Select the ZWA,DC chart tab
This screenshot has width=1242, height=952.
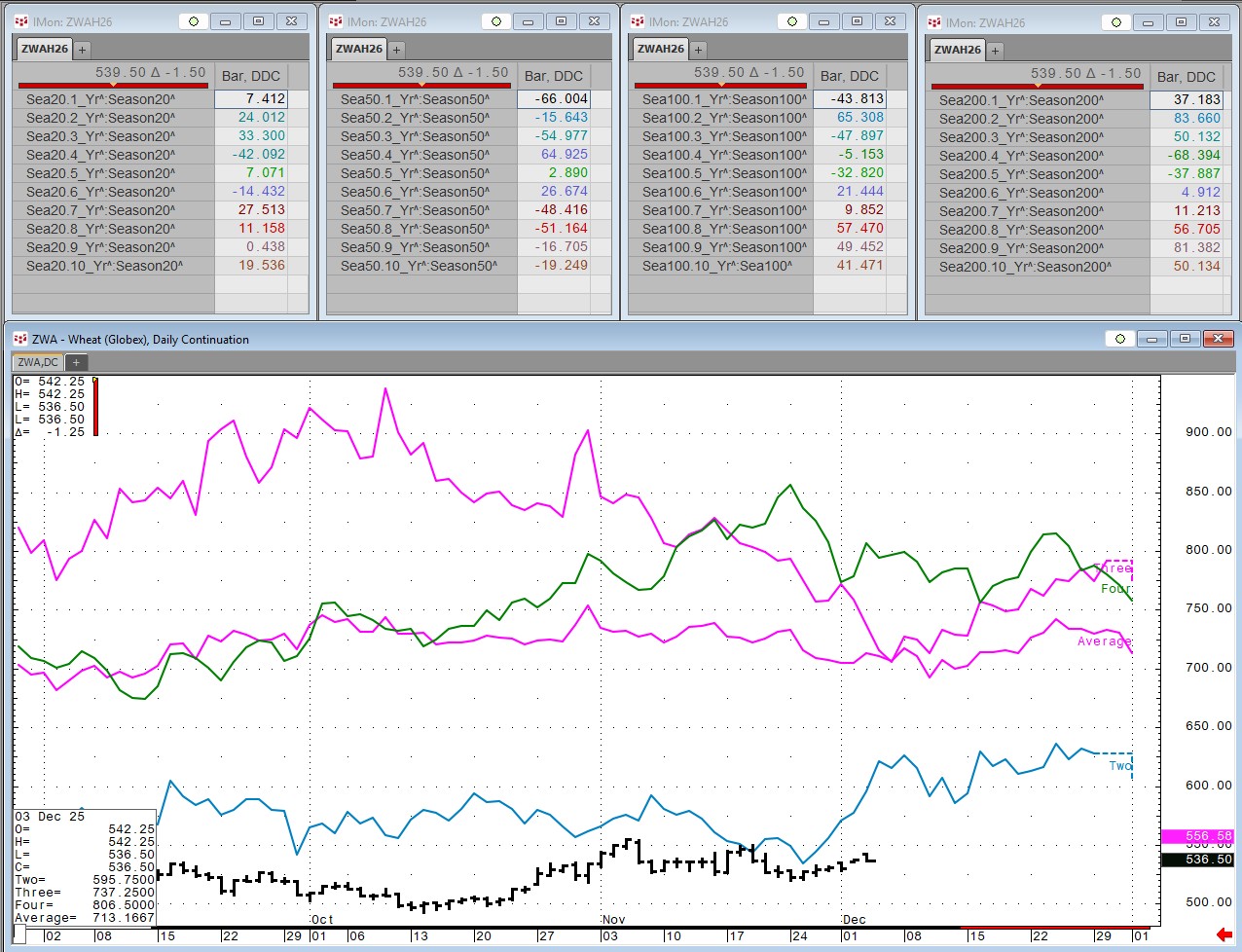(x=38, y=362)
